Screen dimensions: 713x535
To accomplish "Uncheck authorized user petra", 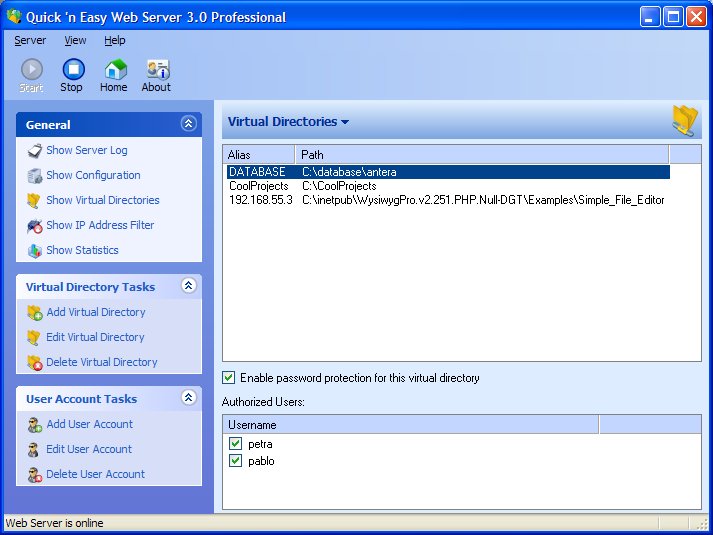I will pyautogui.click(x=235, y=444).
